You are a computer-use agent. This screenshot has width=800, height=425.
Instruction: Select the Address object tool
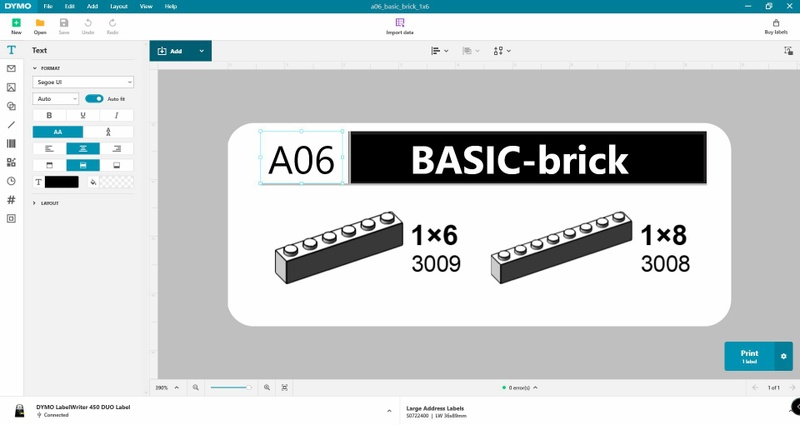(11, 68)
